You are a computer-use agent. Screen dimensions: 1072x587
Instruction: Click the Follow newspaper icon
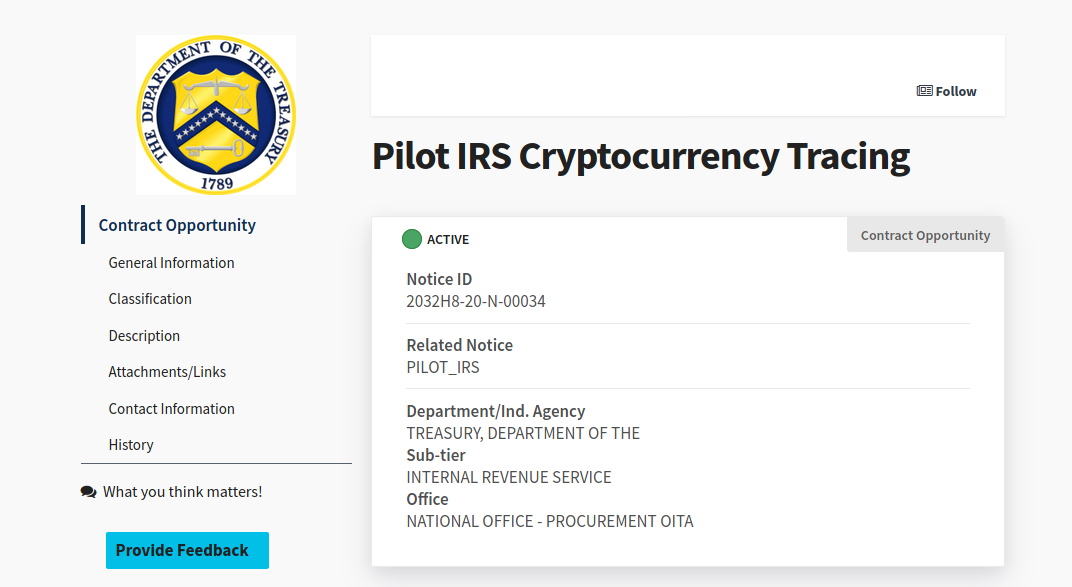coord(924,91)
